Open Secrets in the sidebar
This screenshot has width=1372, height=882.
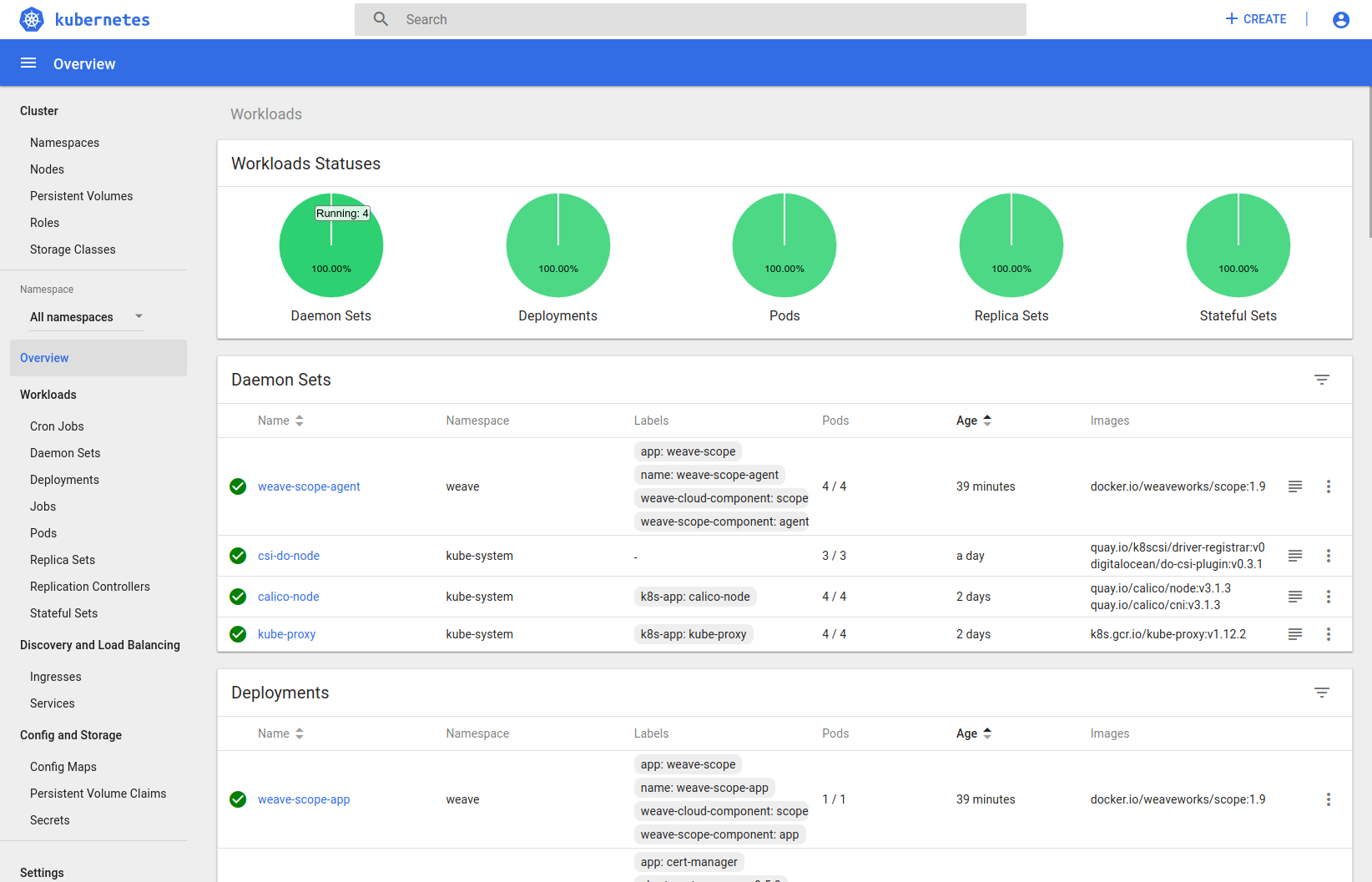(x=50, y=820)
